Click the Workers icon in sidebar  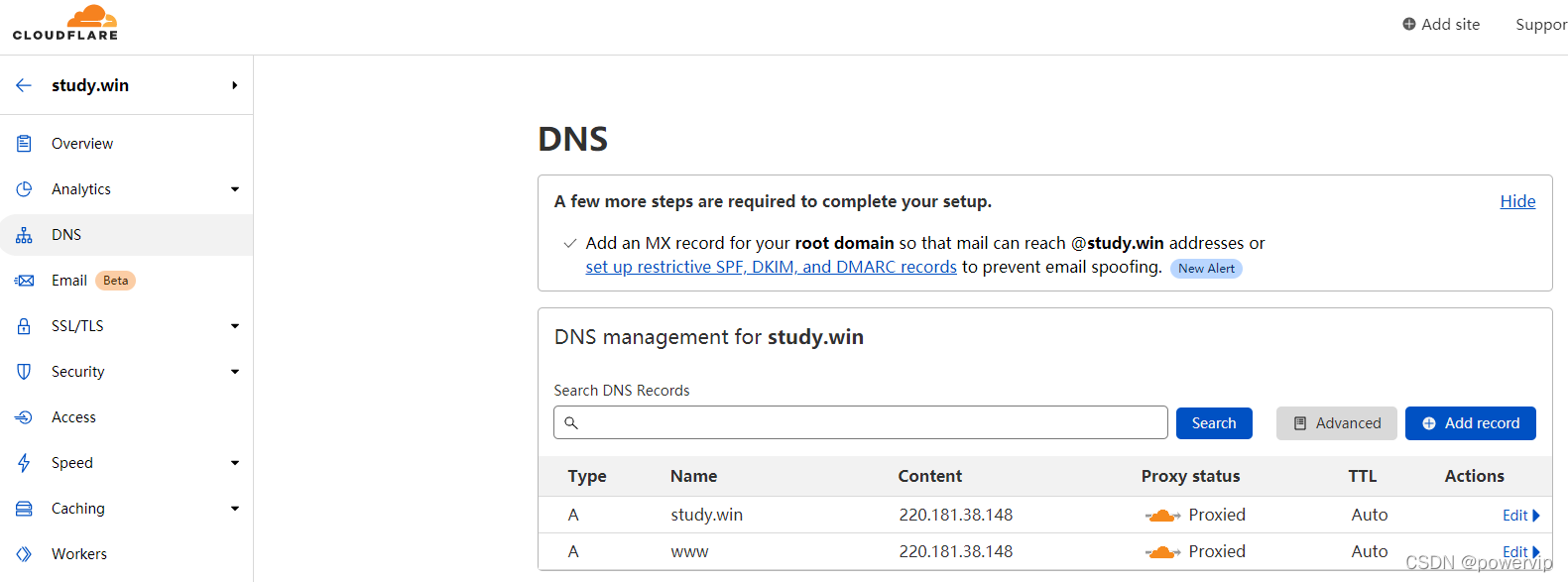(x=24, y=554)
